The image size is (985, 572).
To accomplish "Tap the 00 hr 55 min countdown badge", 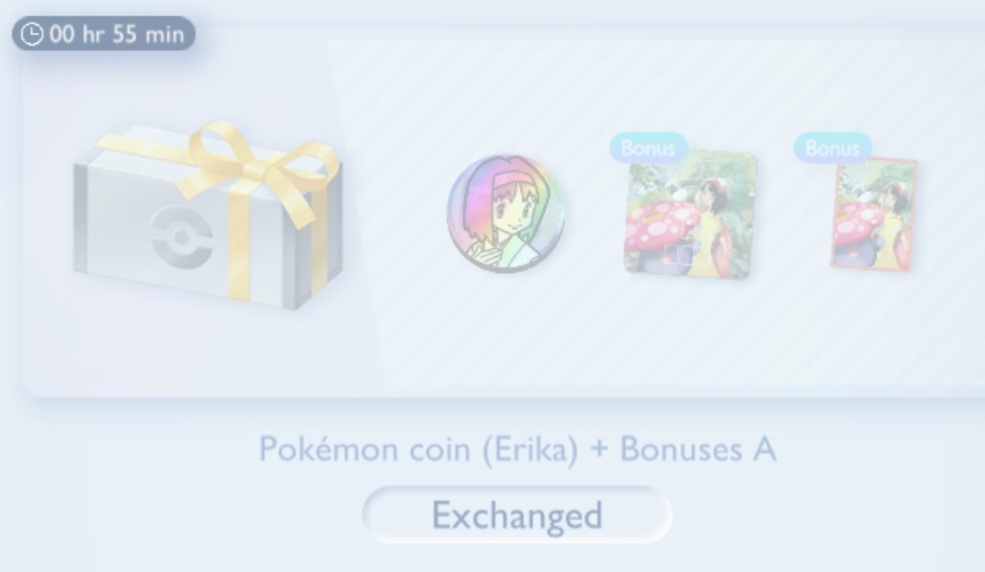I will point(104,34).
